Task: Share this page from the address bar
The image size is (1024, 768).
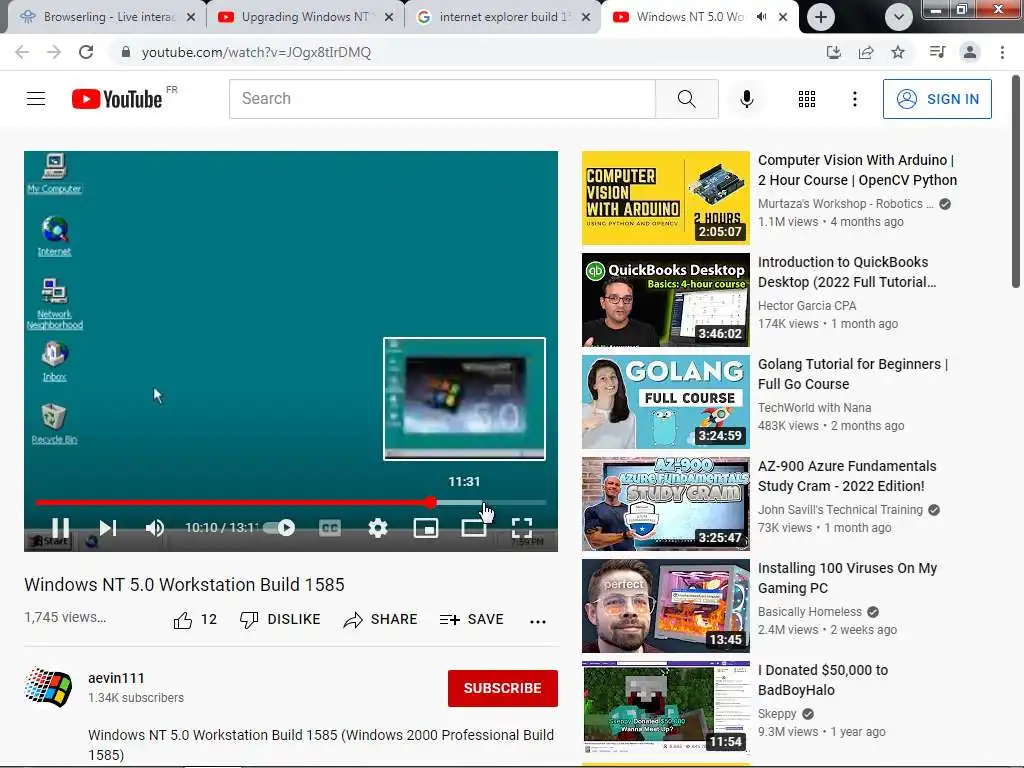Action: (x=866, y=52)
